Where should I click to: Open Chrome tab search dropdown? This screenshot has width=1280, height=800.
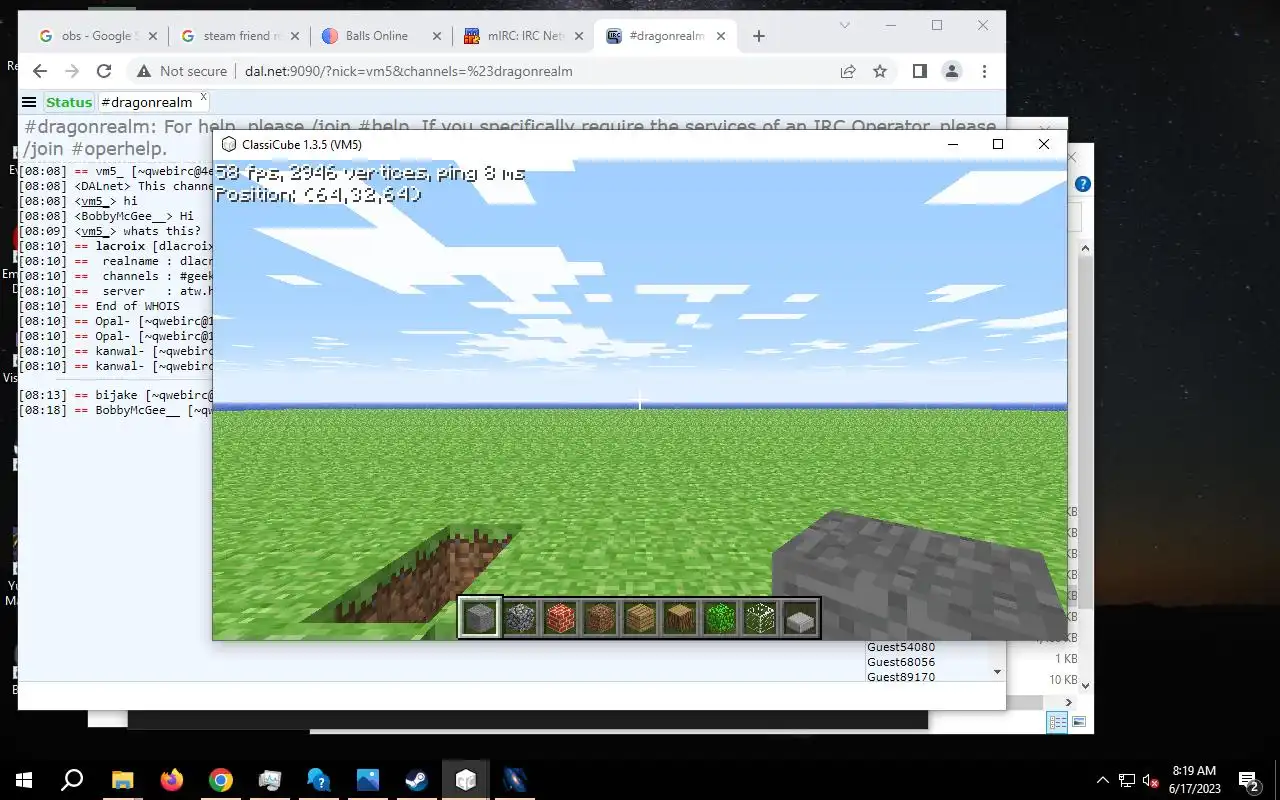tap(845, 25)
